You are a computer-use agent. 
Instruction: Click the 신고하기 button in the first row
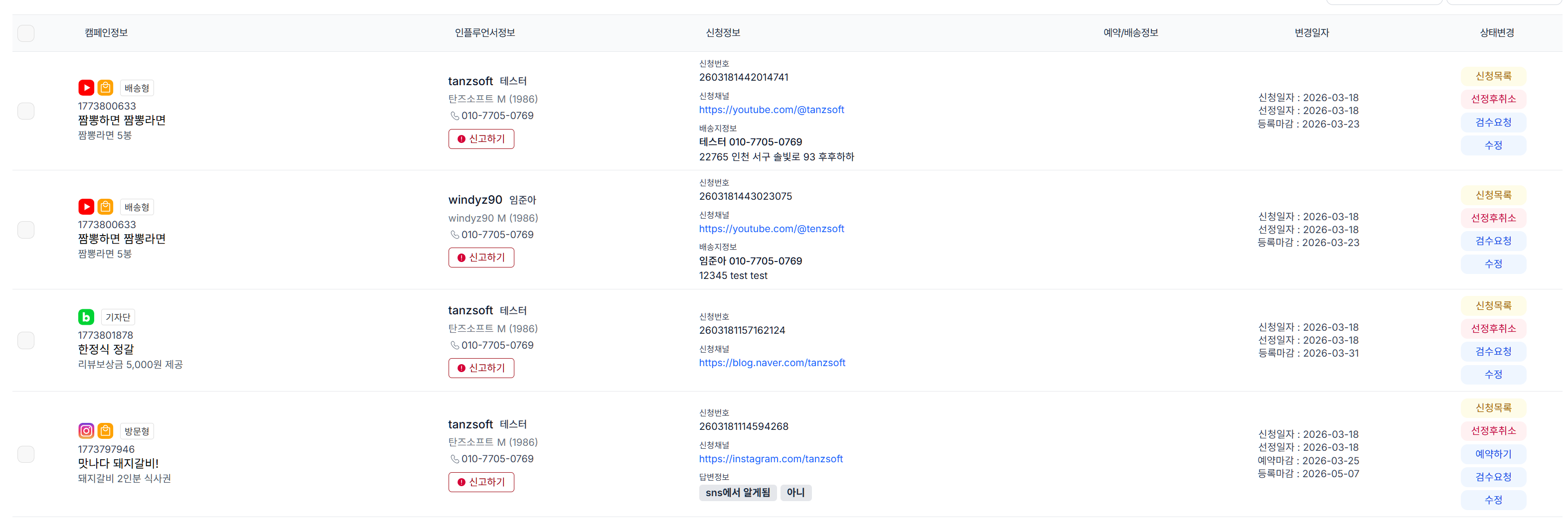coord(481,138)
